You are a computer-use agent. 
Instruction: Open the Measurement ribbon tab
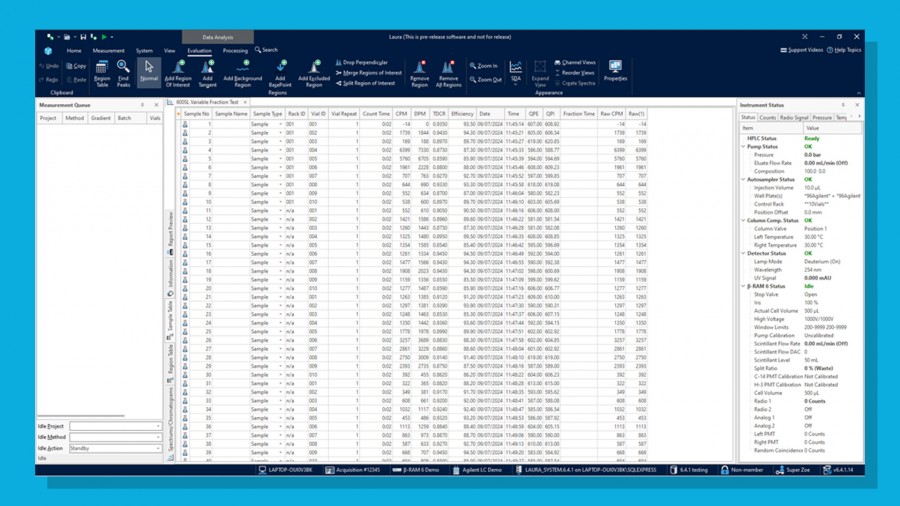point(108,50)
